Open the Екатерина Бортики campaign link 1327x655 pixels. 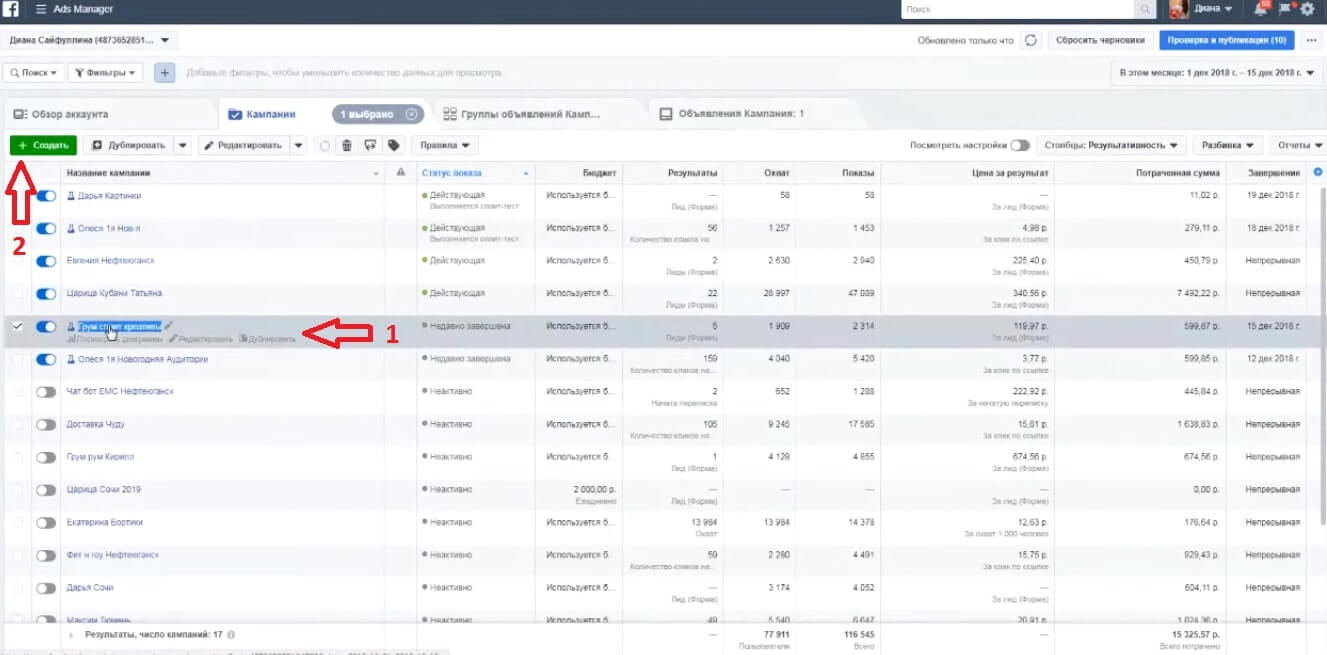click(105, 522)
